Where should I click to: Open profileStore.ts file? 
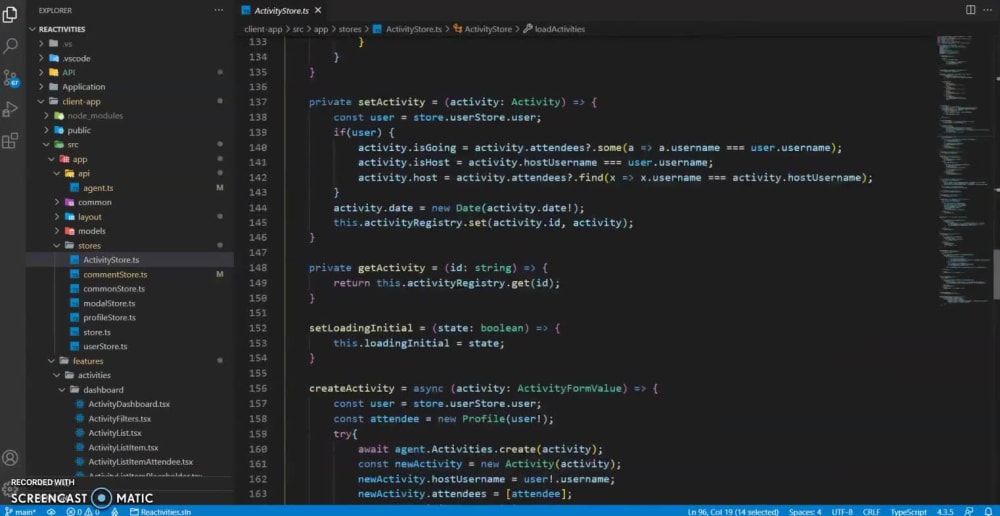tap(130, 317)
